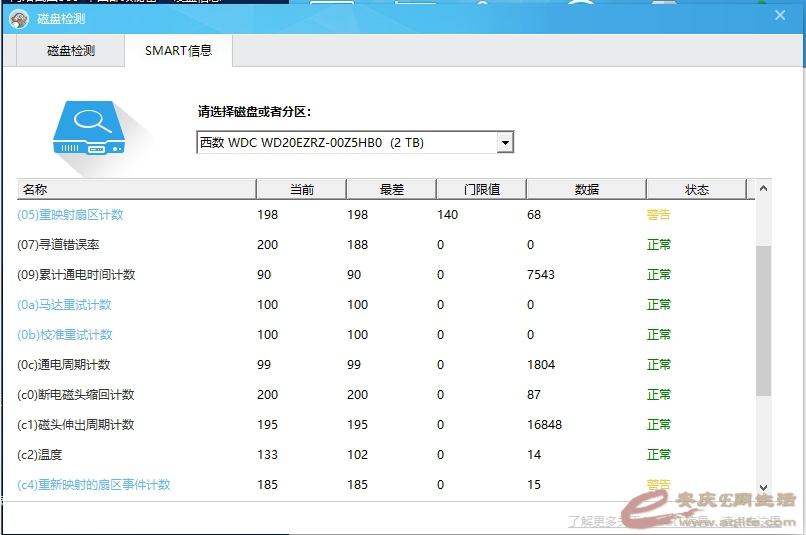Click the vertical scrollbar thumb
The width and height of the screenshot is (806, 535).
tap(764, 320)
